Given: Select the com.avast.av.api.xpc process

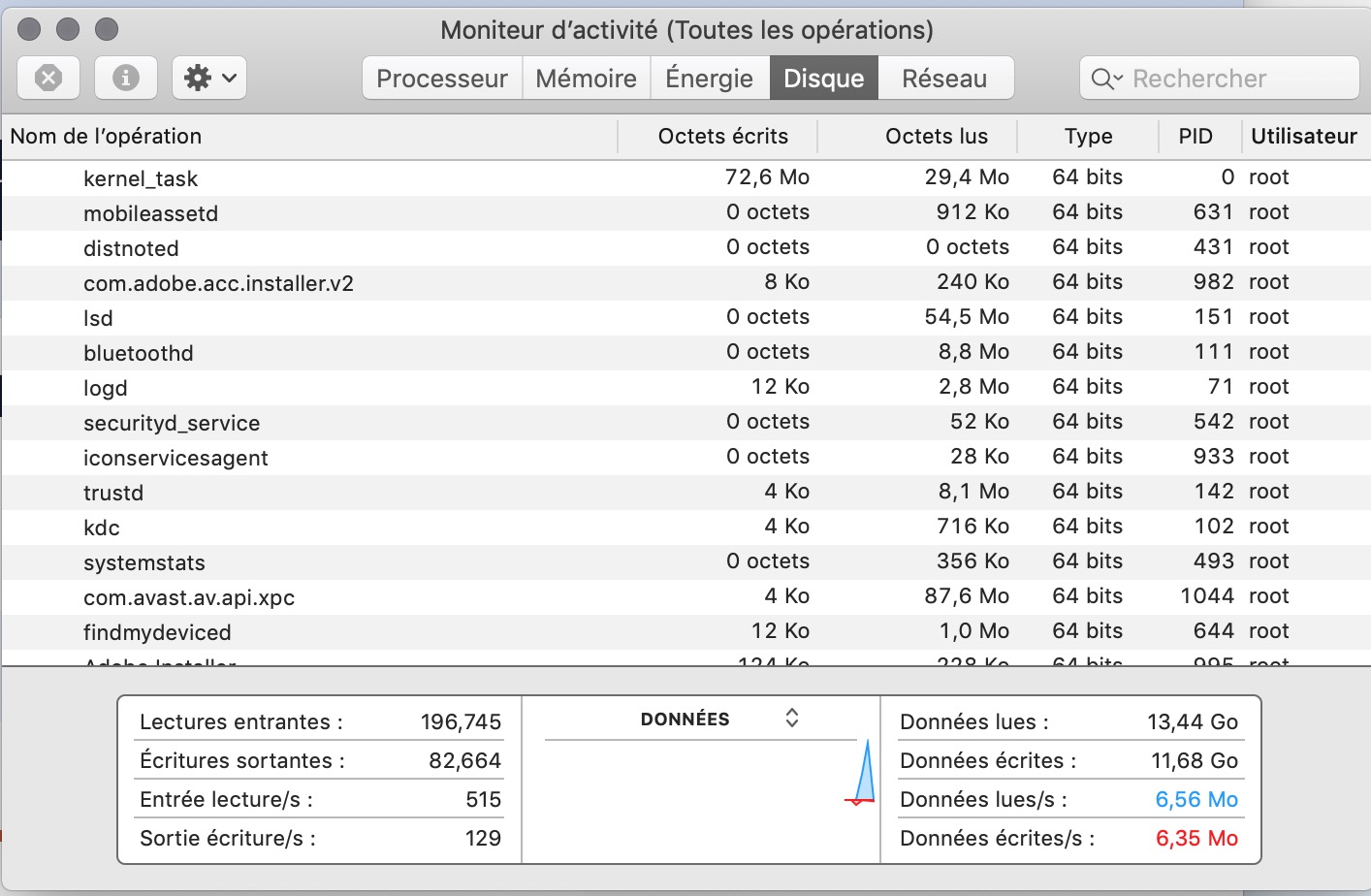Looking at the screenshot, I should (189, 597).
